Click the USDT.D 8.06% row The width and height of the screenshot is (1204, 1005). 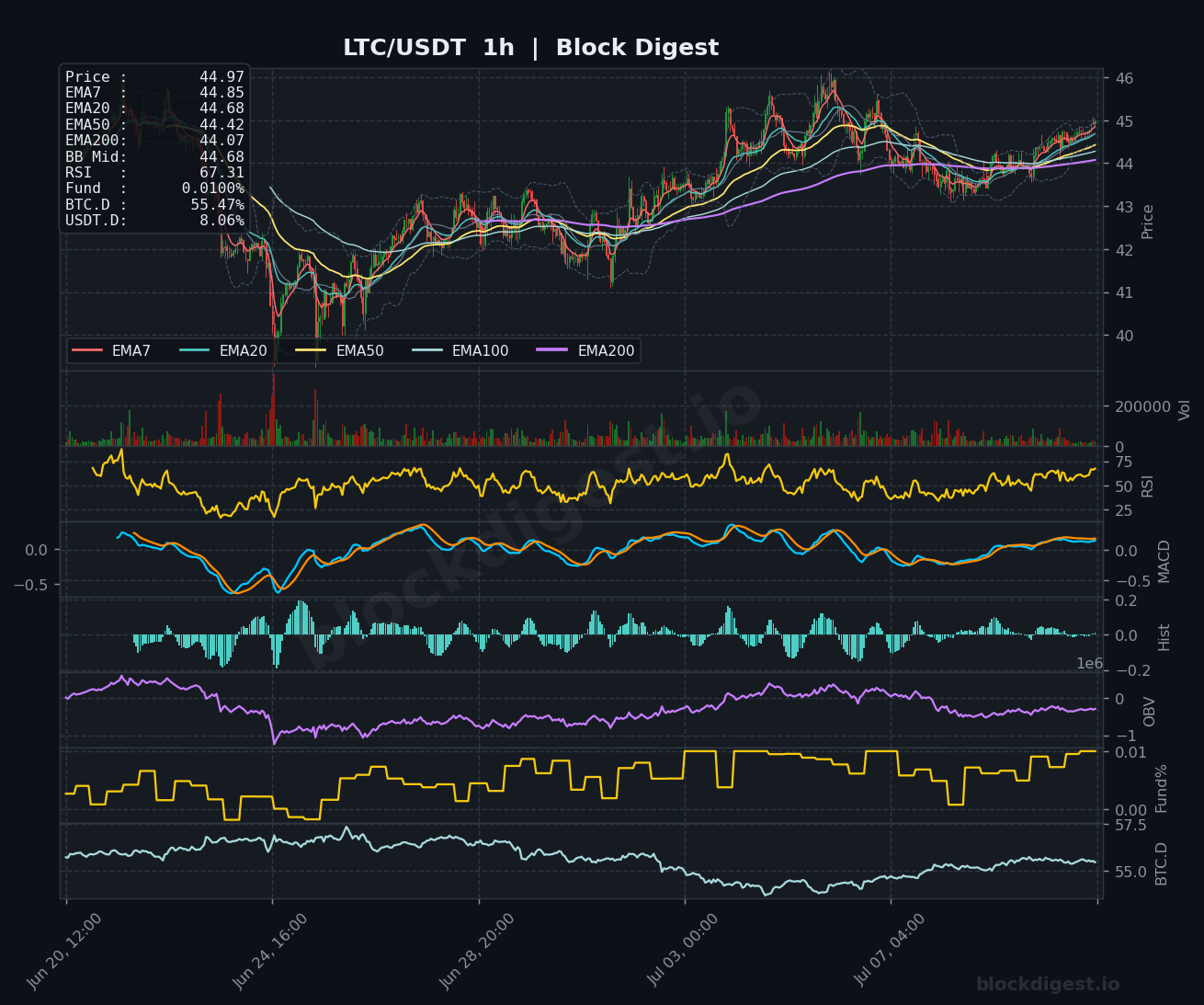pos(154,221)
